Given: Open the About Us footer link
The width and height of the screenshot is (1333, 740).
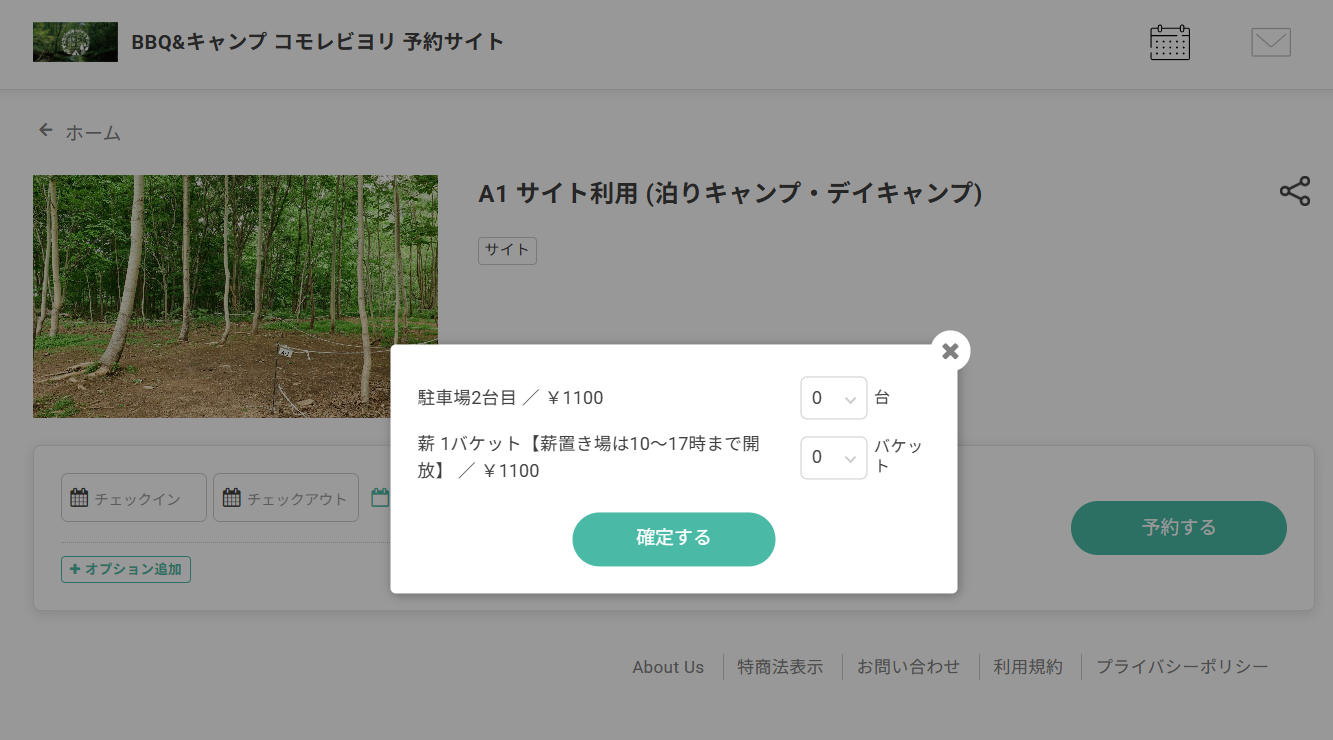Looking at the screenshot, I should [x=668, y=667].
